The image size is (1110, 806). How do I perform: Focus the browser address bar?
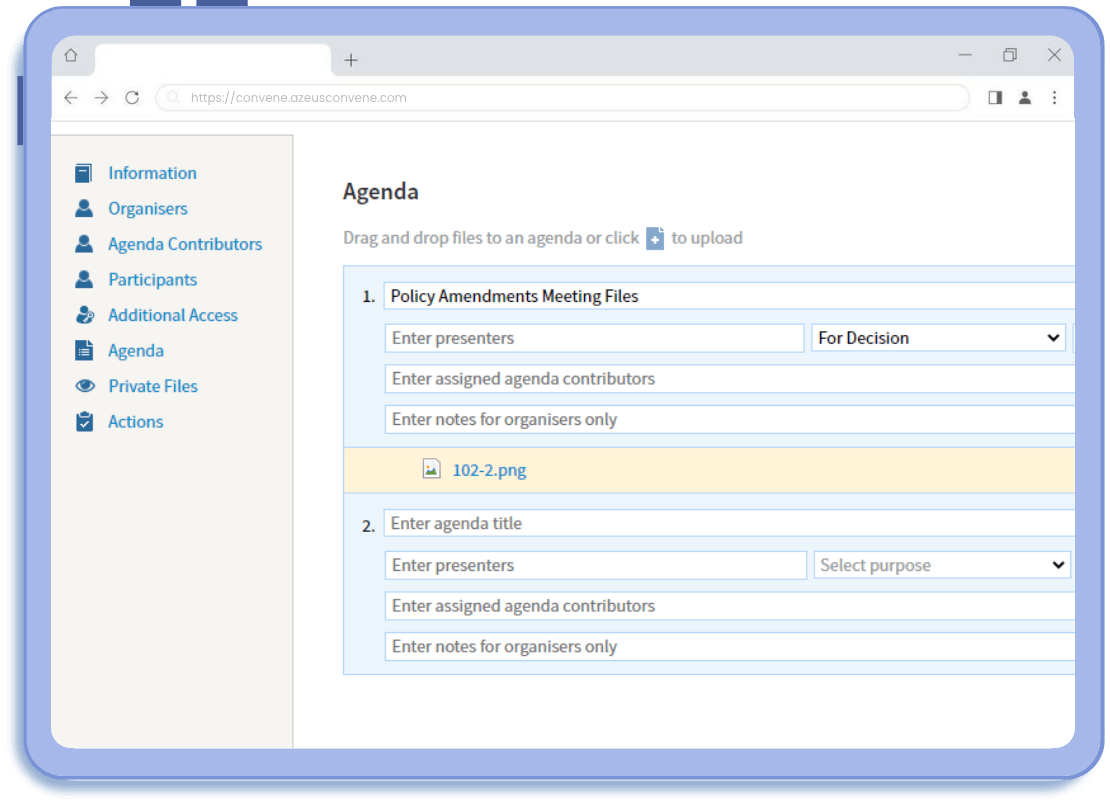click(x=560, y=98)
